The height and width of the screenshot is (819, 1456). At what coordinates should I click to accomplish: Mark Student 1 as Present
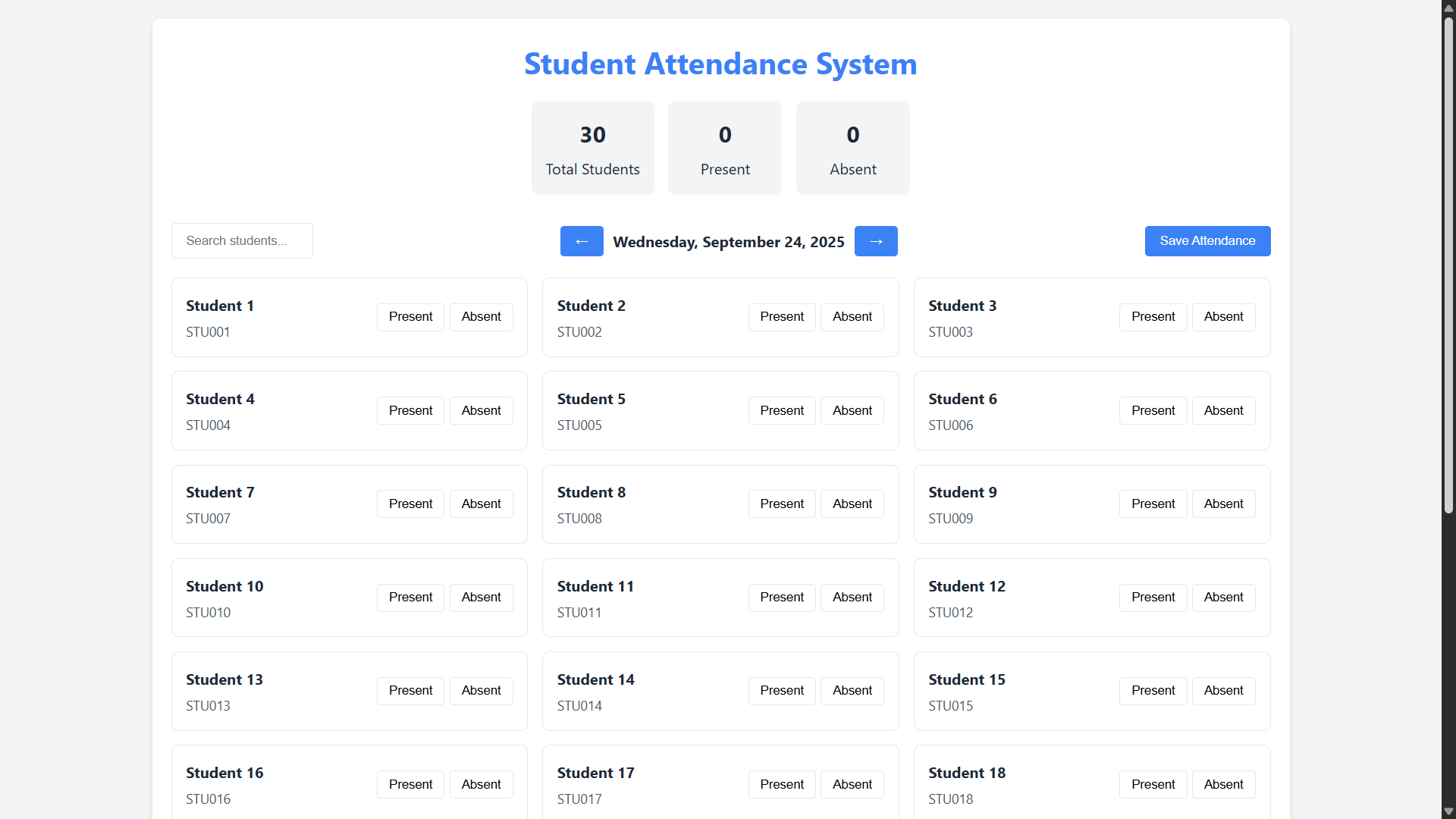(410, 317)
